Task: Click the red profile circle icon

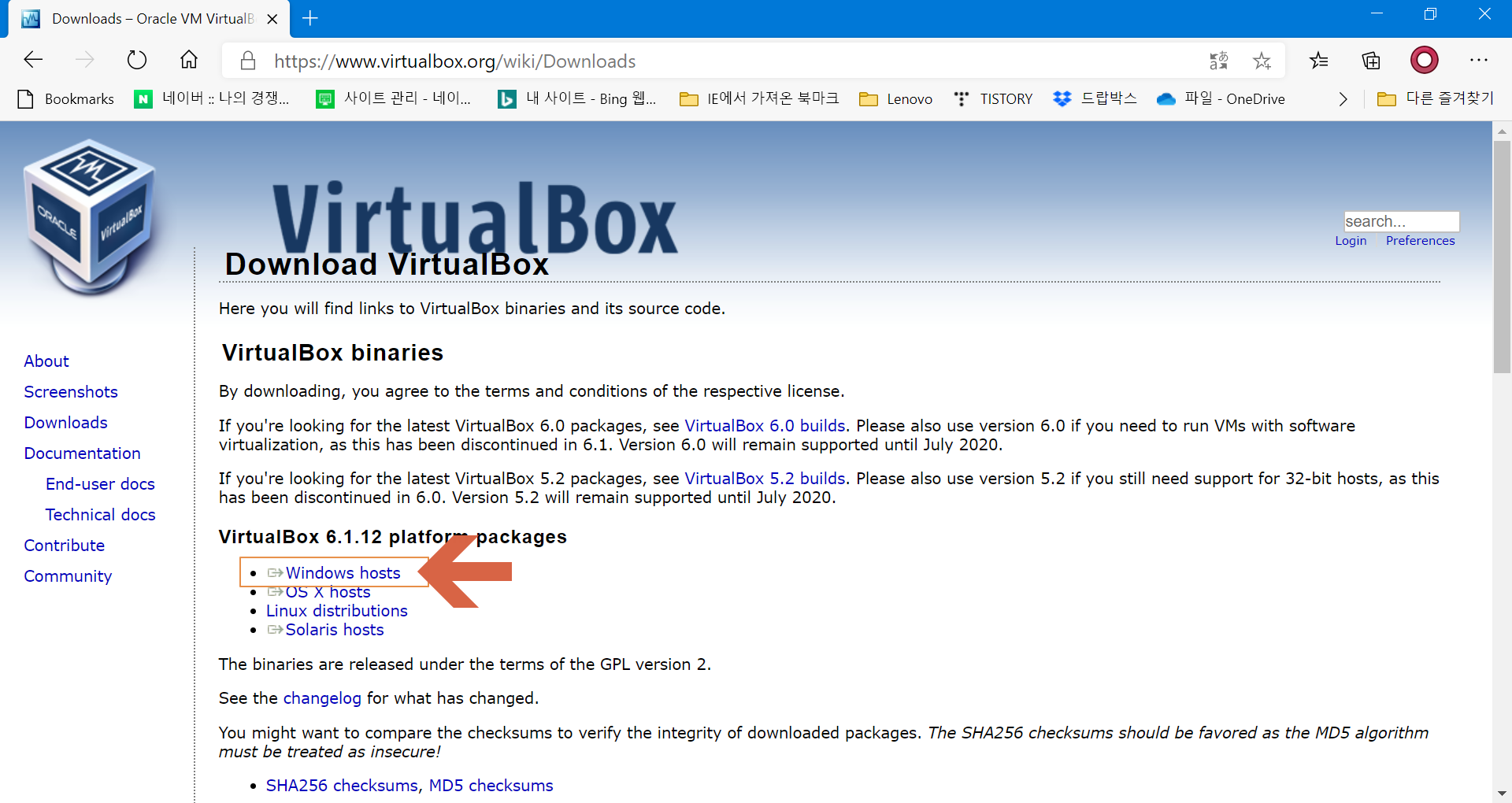Action: click(x=1425, y=60)
